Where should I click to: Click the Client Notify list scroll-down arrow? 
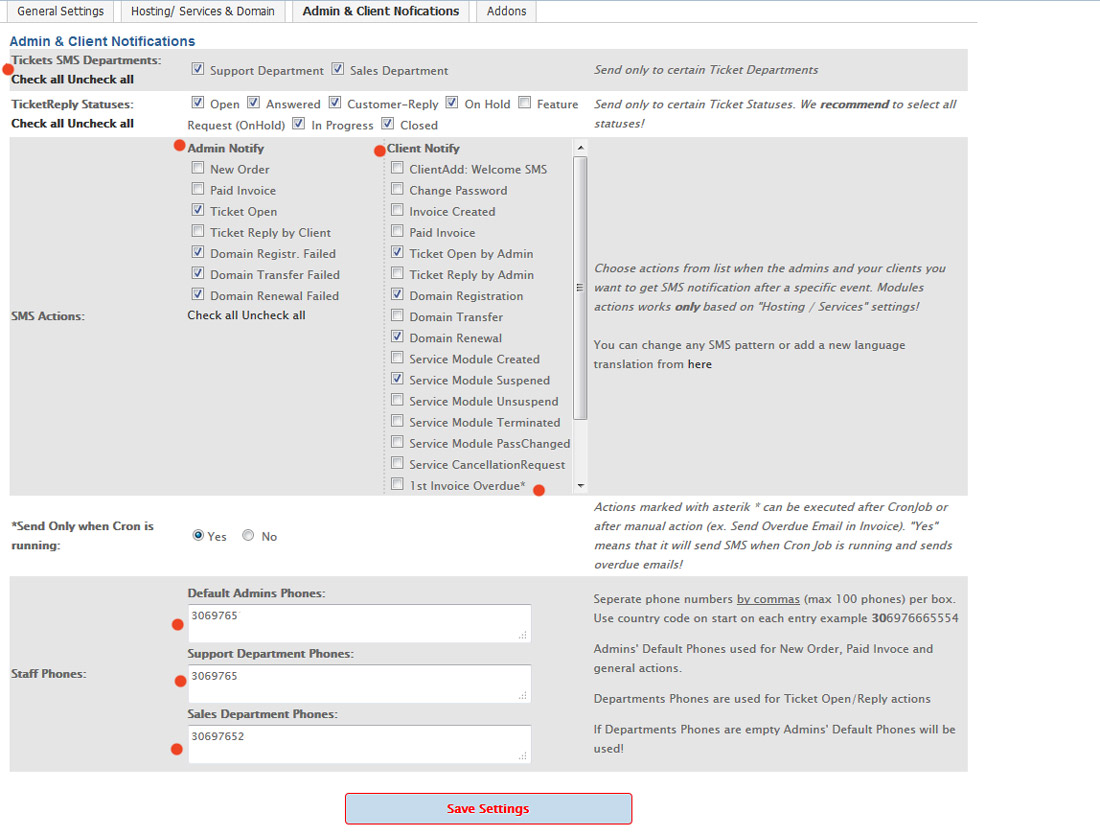point(580,485)
